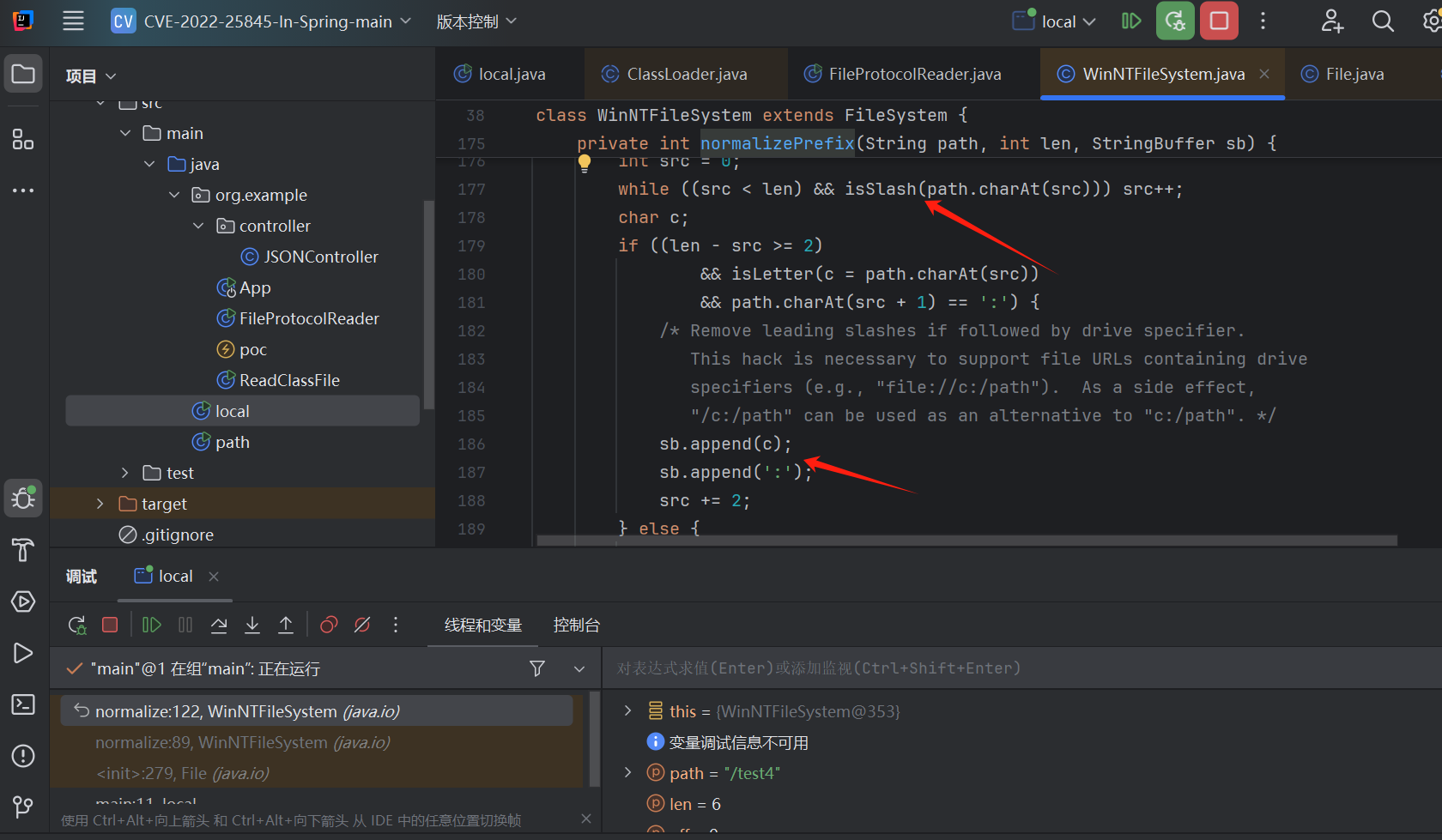Select the path class in tree
This screenshot has width=1442, height=840.
[221, 442]
